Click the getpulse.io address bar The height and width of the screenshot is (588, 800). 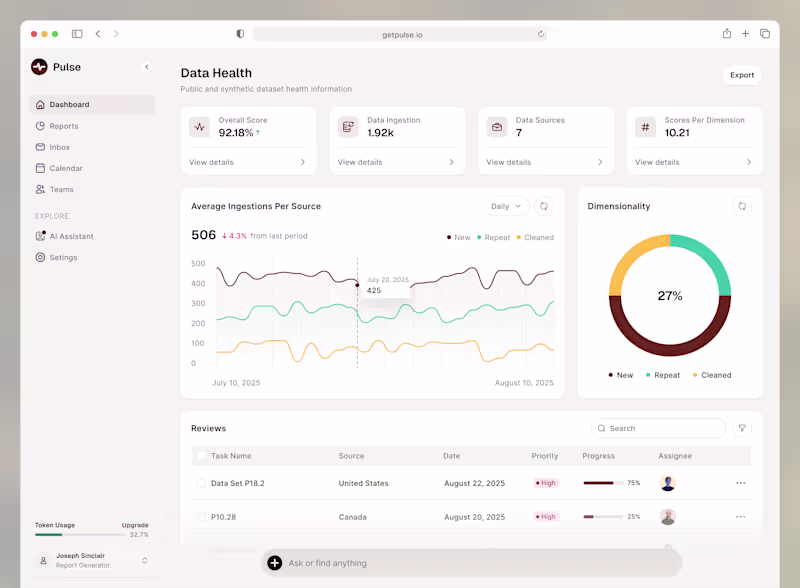click(400, 34)
